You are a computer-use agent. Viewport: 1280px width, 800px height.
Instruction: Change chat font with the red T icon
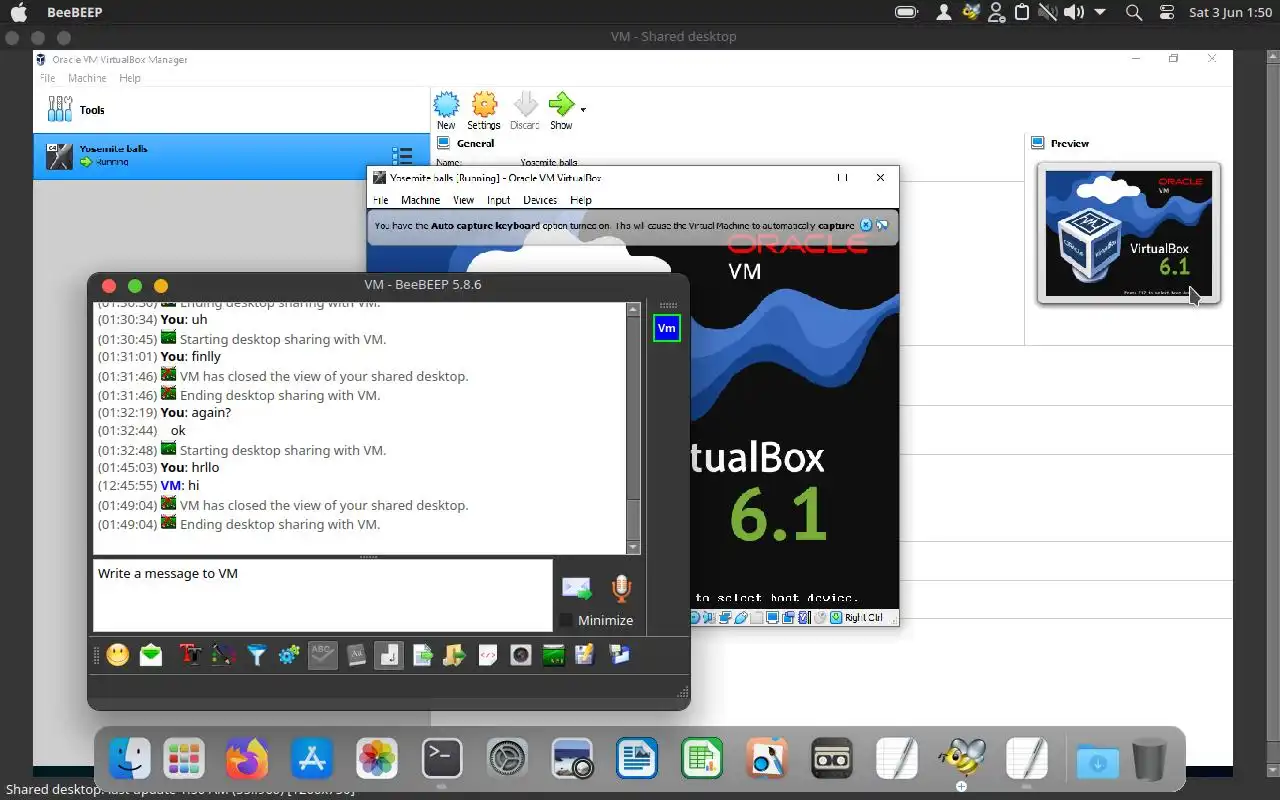190,655
